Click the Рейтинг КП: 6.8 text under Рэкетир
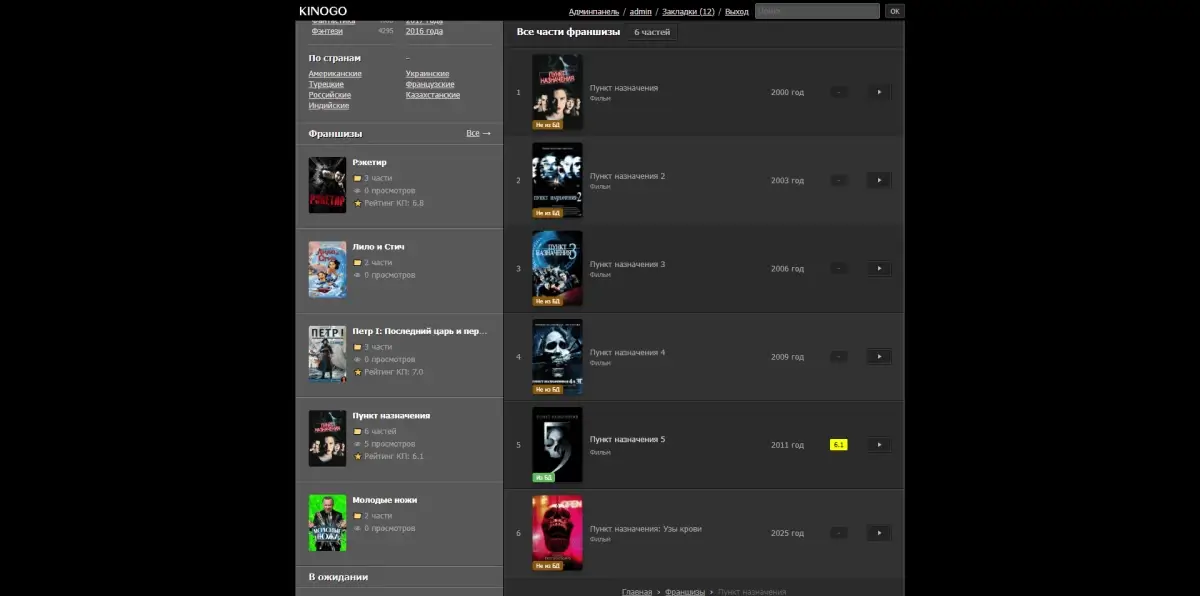Viewport: 1200px width, 596px height. click(394, 203)
